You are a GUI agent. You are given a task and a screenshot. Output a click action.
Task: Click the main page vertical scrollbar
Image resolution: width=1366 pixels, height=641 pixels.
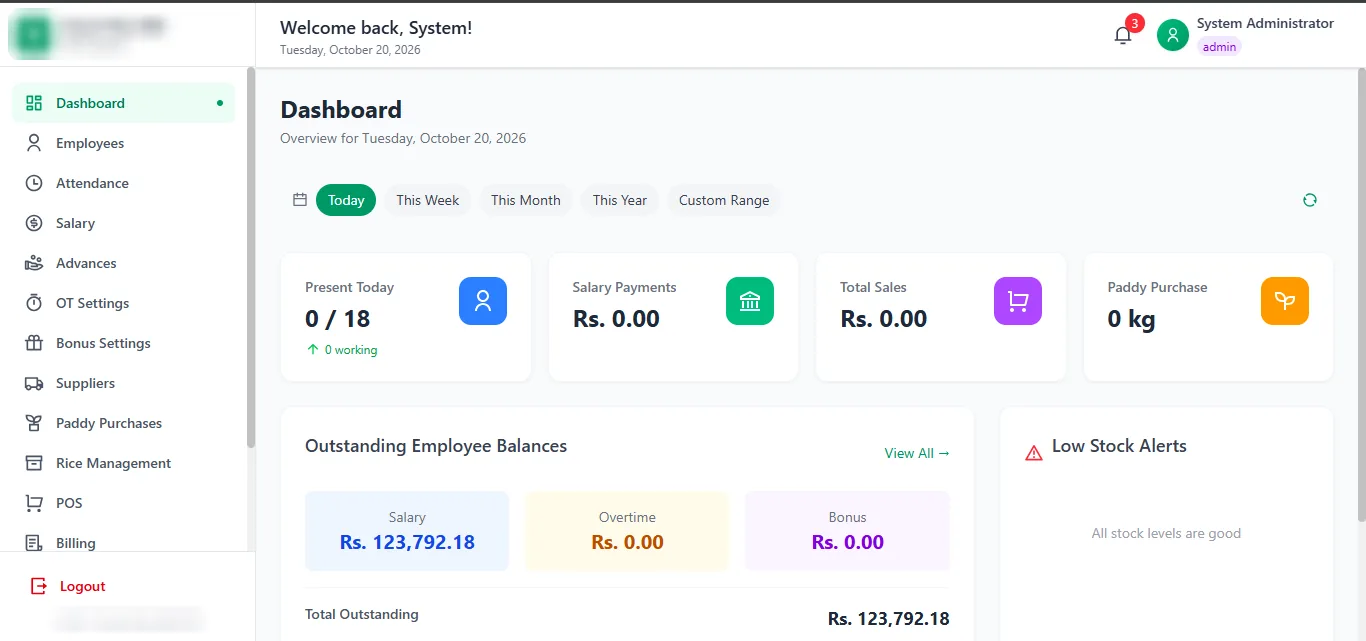[x=1361, y=294]
